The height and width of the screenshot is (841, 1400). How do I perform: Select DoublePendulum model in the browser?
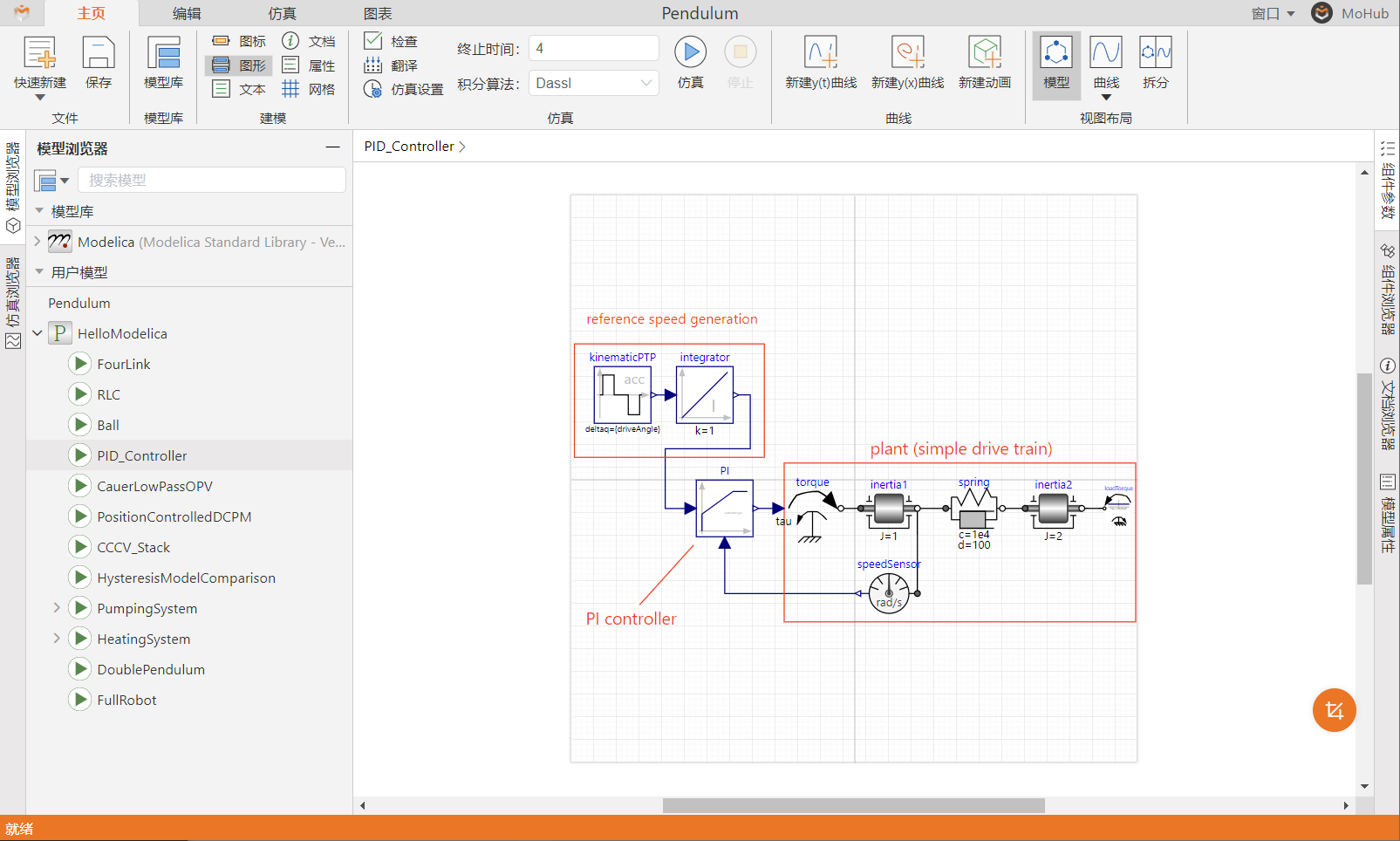(x=151, y=669)
